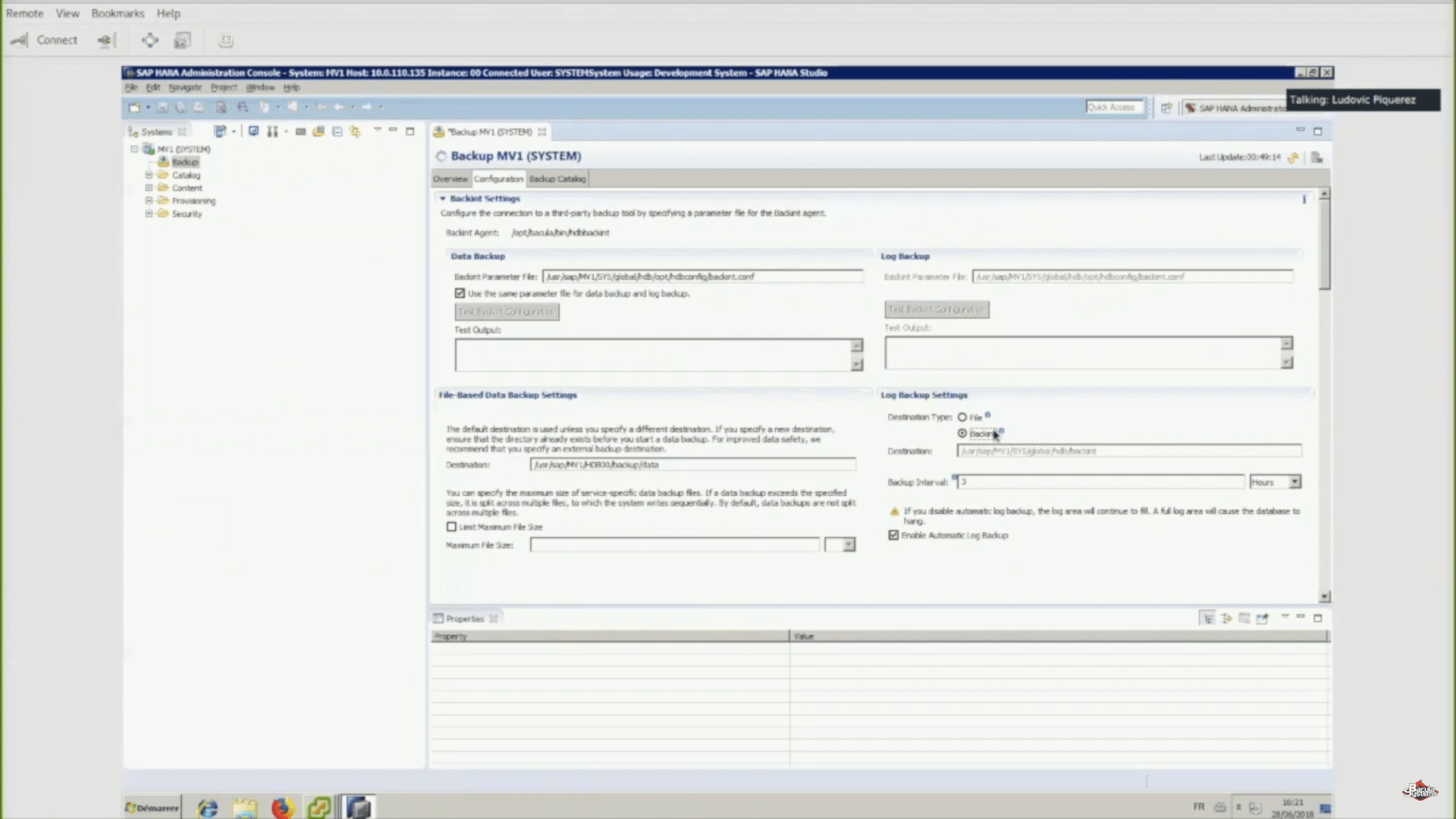Open Firefox from the taskbar

(282, 808)
